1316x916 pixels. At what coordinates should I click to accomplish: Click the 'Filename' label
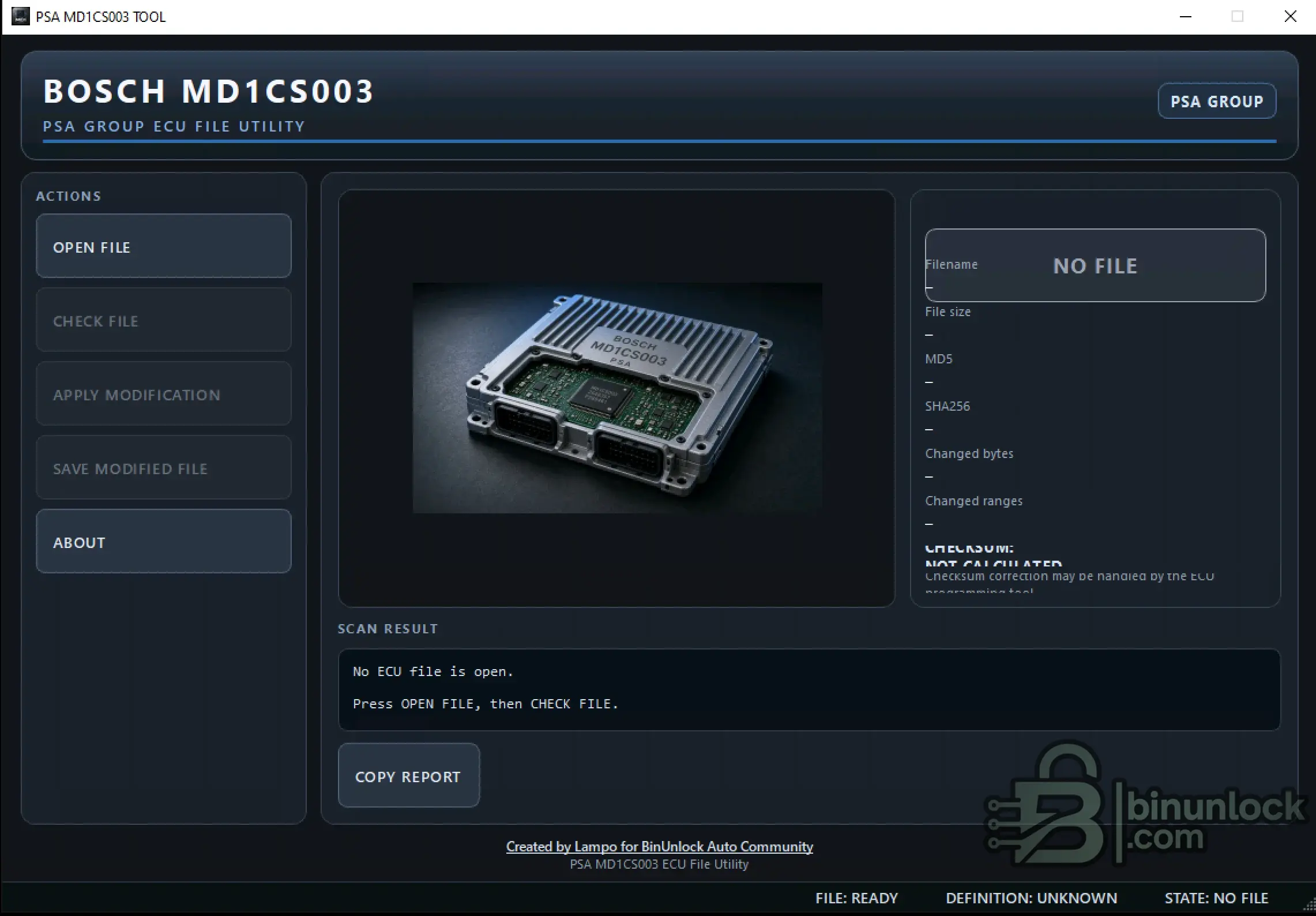(952, 265)
